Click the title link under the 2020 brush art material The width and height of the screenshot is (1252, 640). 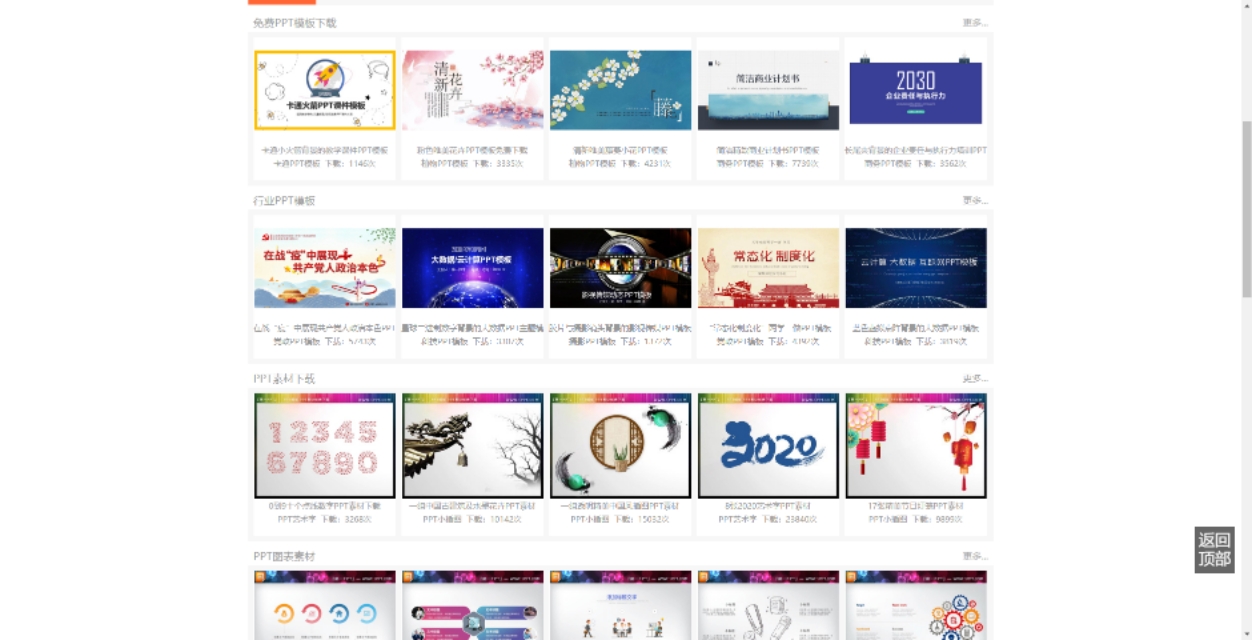pyautogui.click(x=768, y=506)
